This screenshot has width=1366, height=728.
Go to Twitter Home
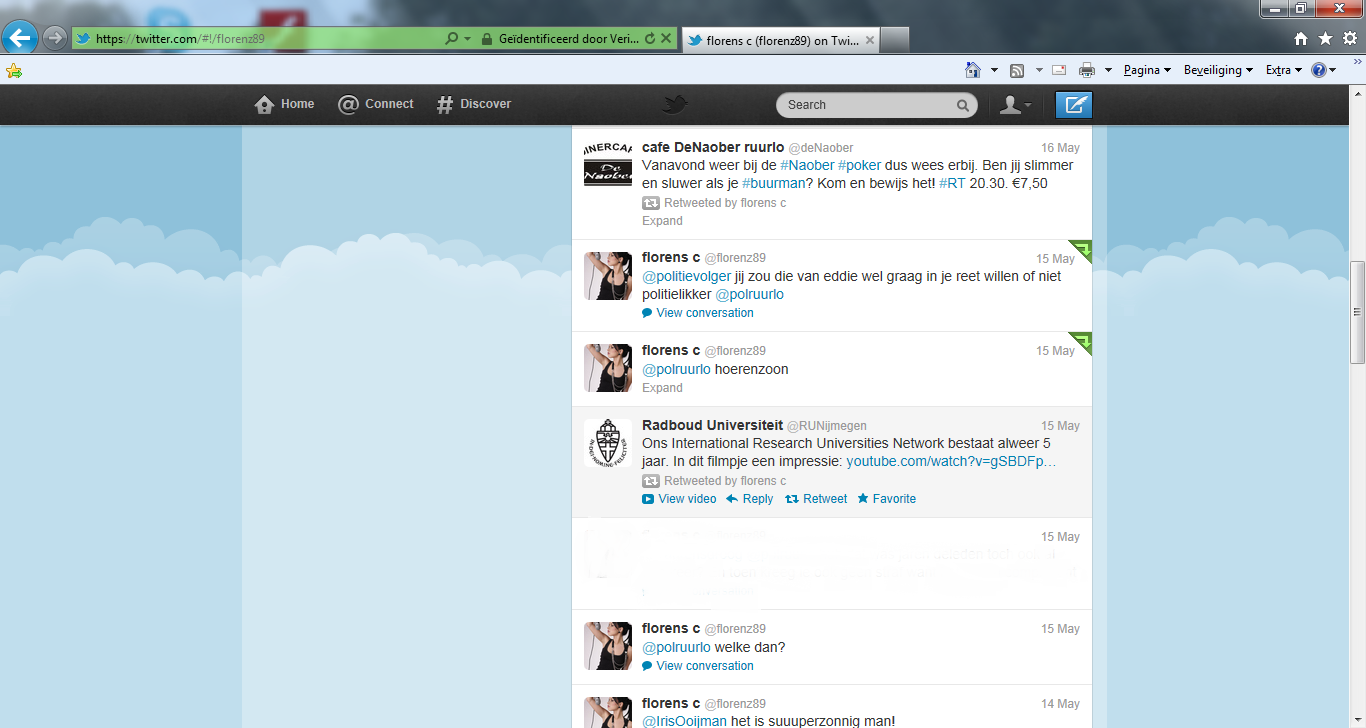click(285, 104)
